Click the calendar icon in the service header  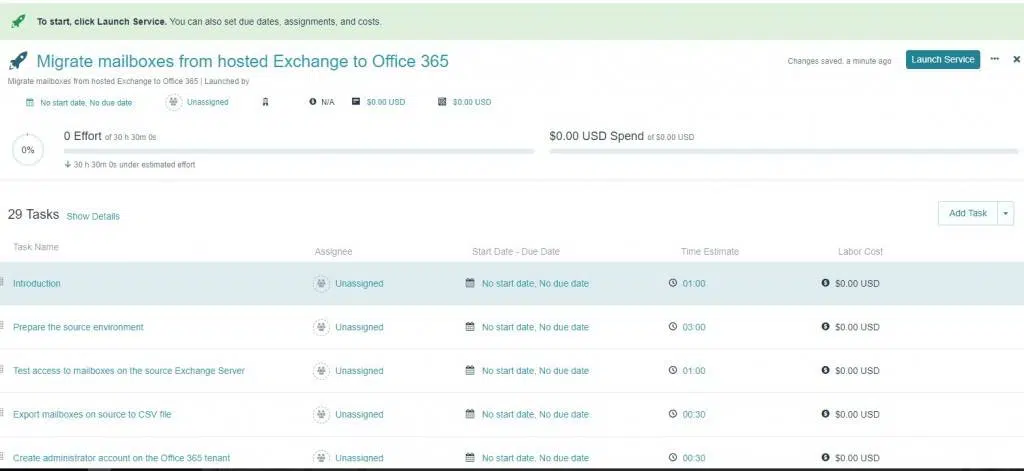30,102
